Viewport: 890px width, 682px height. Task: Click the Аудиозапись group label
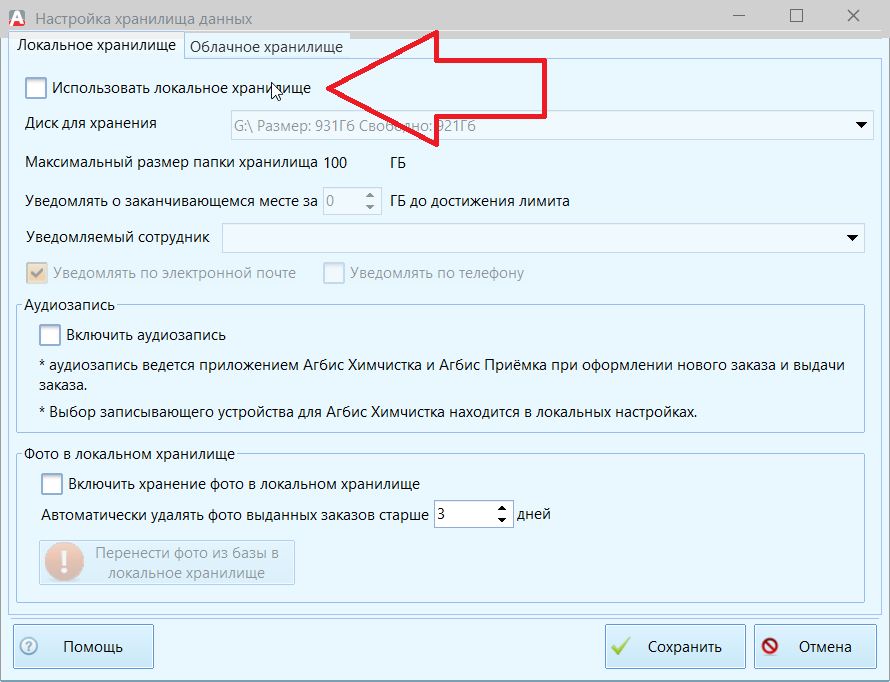pyautogui.click(x=69, y=305)
